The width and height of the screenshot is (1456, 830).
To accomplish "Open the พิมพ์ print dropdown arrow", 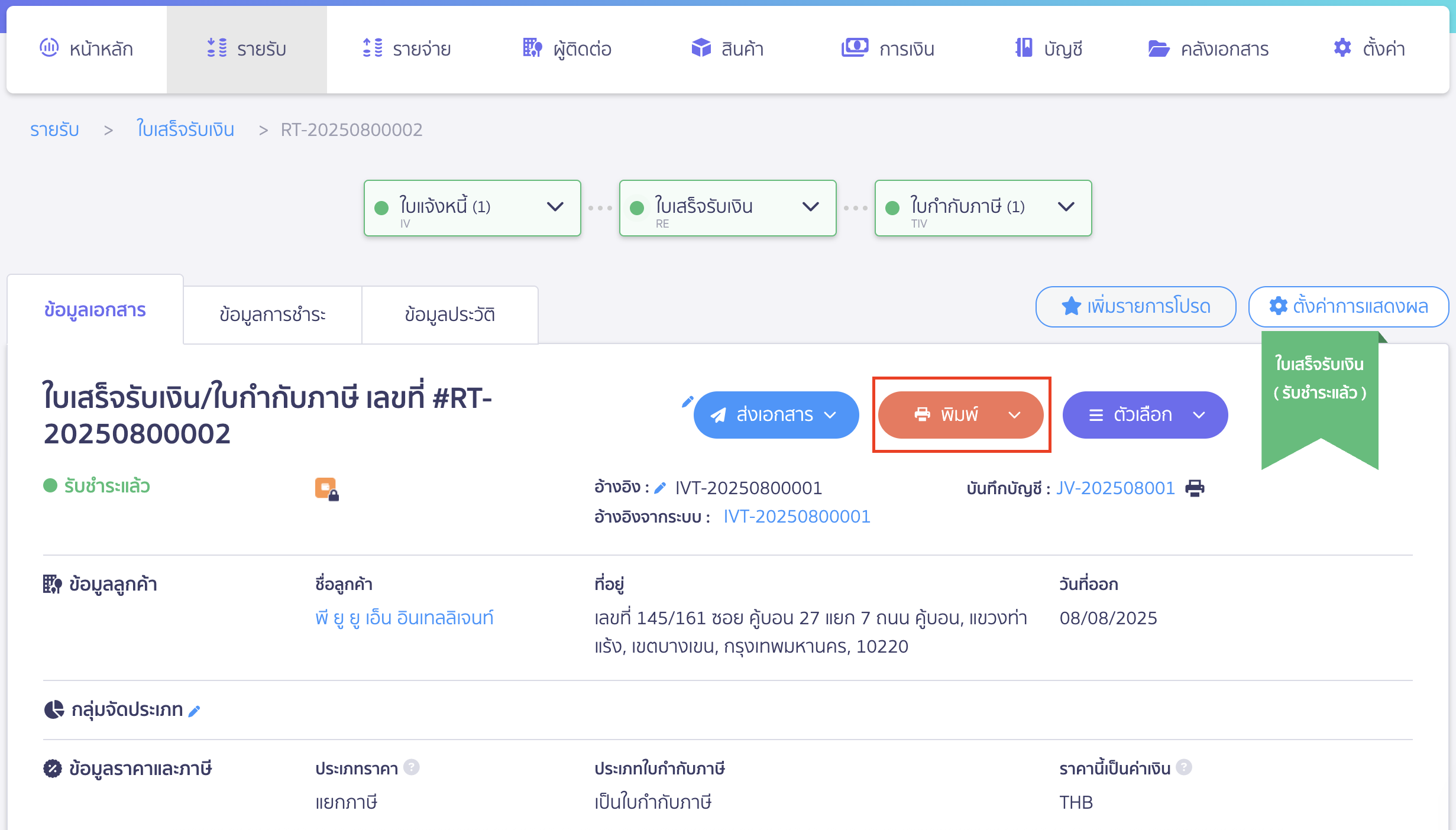I will click(x=1015, y=415).
